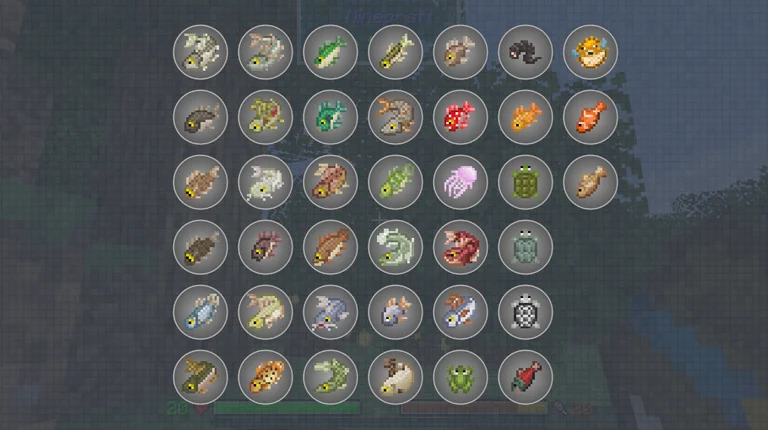Select the teal green fish icon
This screenshot has height=430, width=768.
(x=330, y=117)
